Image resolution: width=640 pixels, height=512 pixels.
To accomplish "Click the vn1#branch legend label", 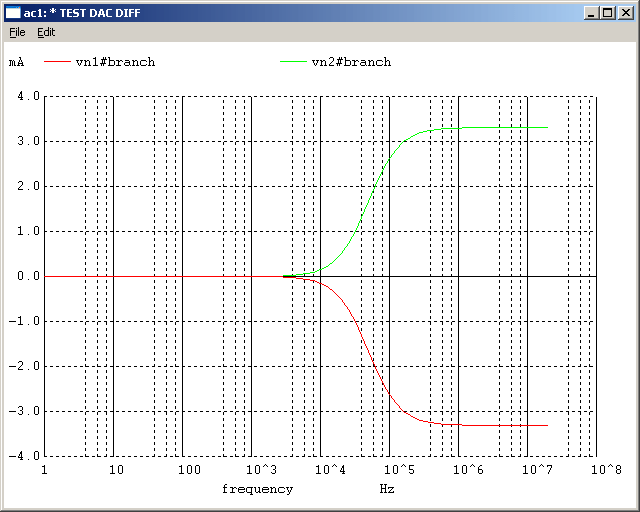I will click(116, 62).
